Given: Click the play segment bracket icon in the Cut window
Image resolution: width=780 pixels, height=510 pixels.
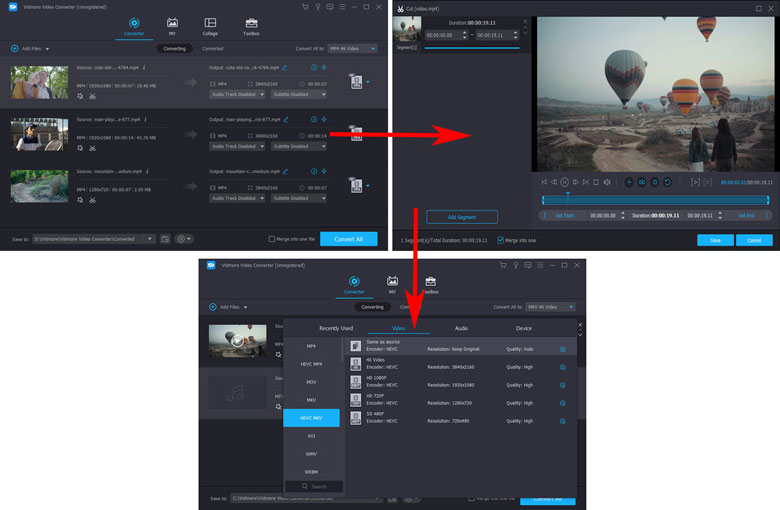Looking at the screenshot, I should coord(695,183).
